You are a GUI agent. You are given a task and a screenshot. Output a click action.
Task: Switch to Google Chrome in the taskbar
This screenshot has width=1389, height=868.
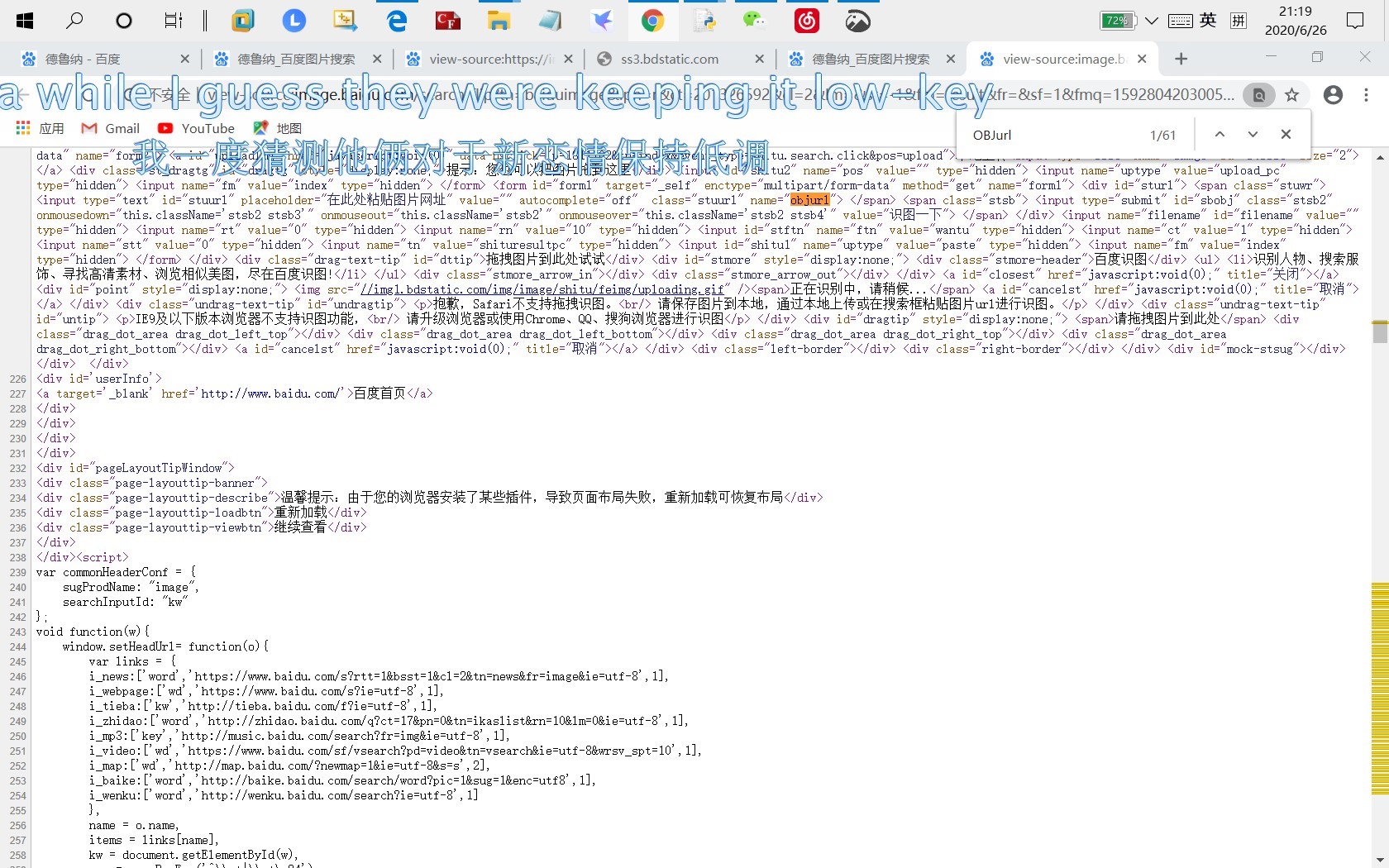tap(652, 21)
